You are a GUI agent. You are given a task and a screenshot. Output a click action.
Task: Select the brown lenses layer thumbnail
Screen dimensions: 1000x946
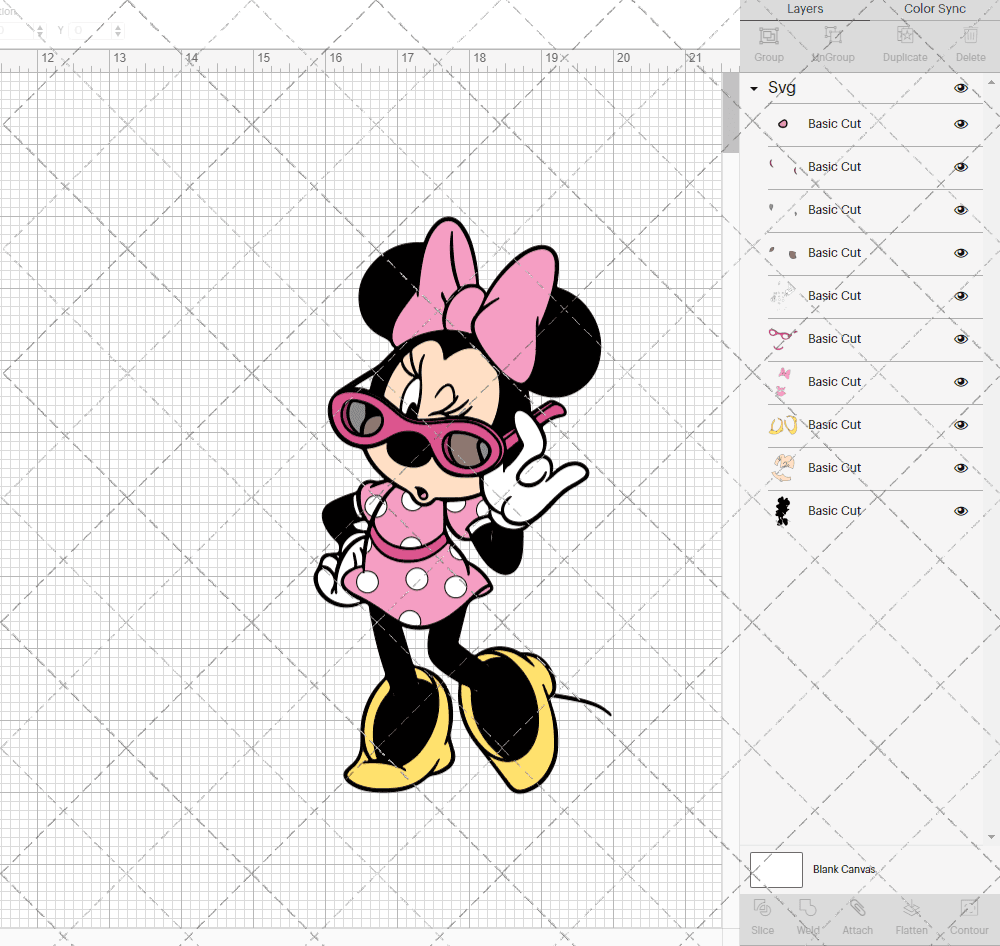tap(783, 253)
